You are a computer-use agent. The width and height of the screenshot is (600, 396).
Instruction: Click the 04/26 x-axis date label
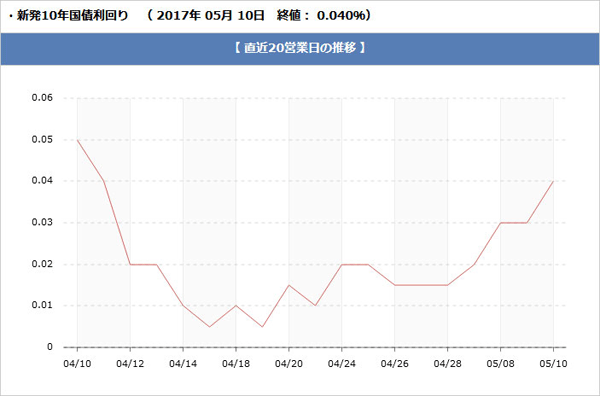395,363
